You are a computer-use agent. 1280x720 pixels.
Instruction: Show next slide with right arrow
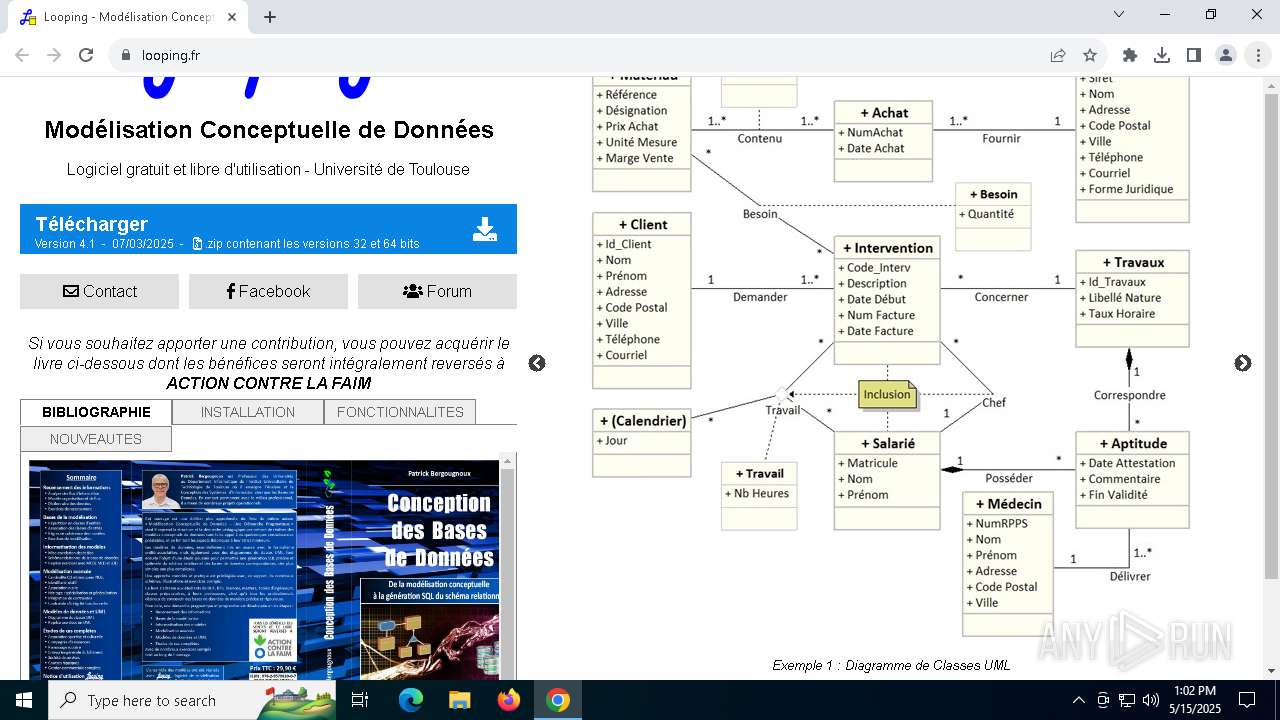click(1243, 363)
